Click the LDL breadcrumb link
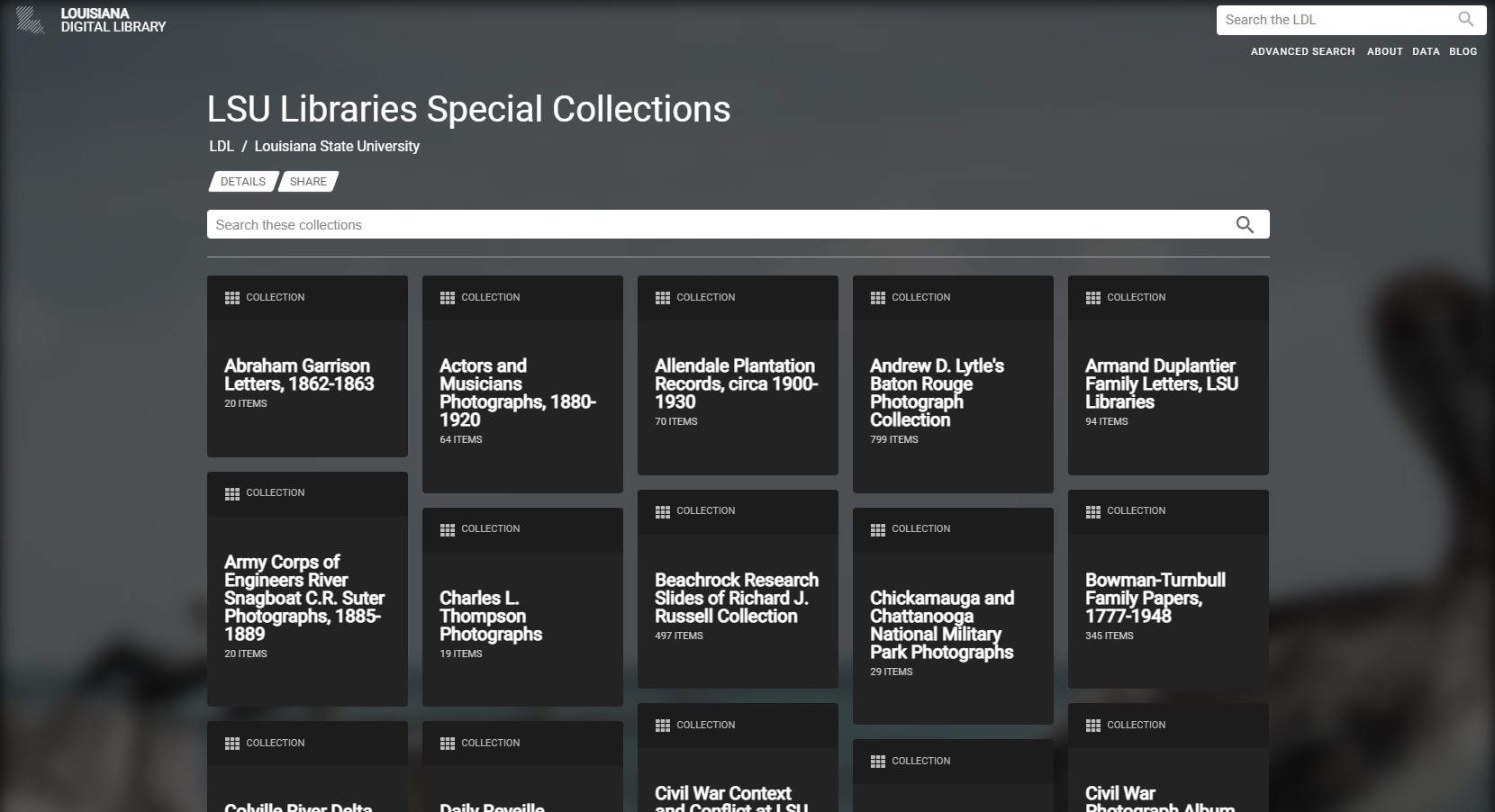This screenshot has width=1495, height=812. point(222,146)
